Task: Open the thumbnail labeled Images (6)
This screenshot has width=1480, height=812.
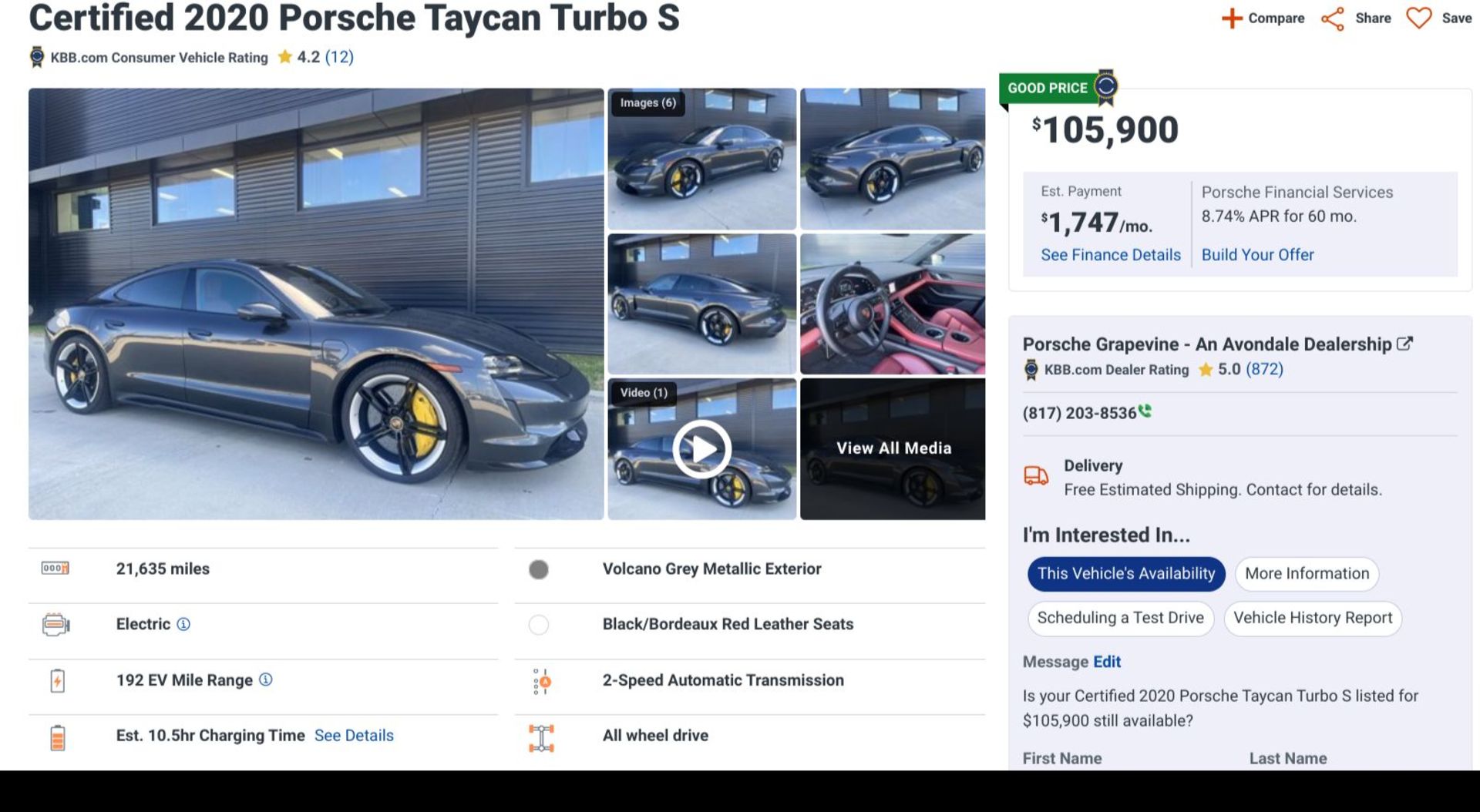Action: tap(701, 159)
